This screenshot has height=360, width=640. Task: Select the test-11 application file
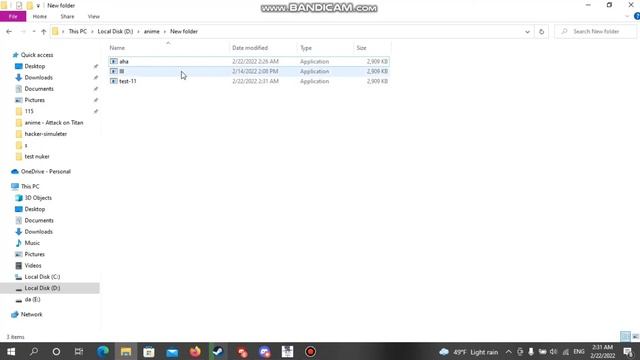click(x=249, y=81)
